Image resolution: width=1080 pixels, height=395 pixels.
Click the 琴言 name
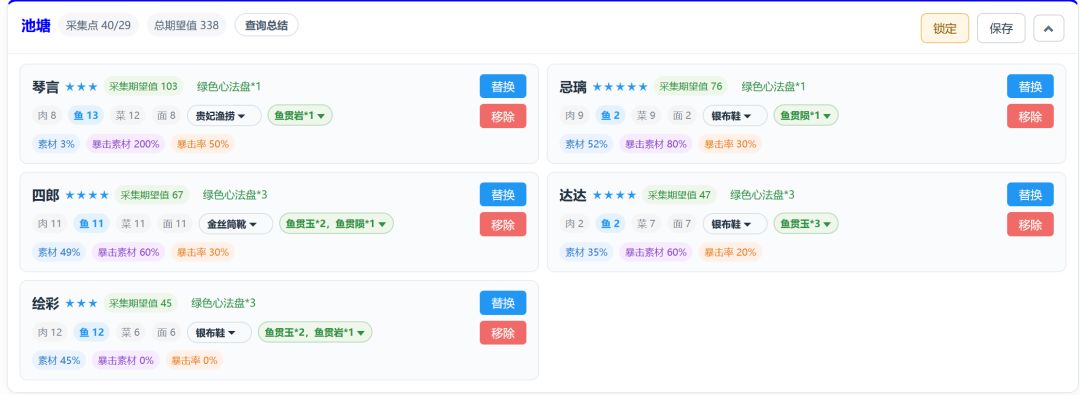click(45, 87)
